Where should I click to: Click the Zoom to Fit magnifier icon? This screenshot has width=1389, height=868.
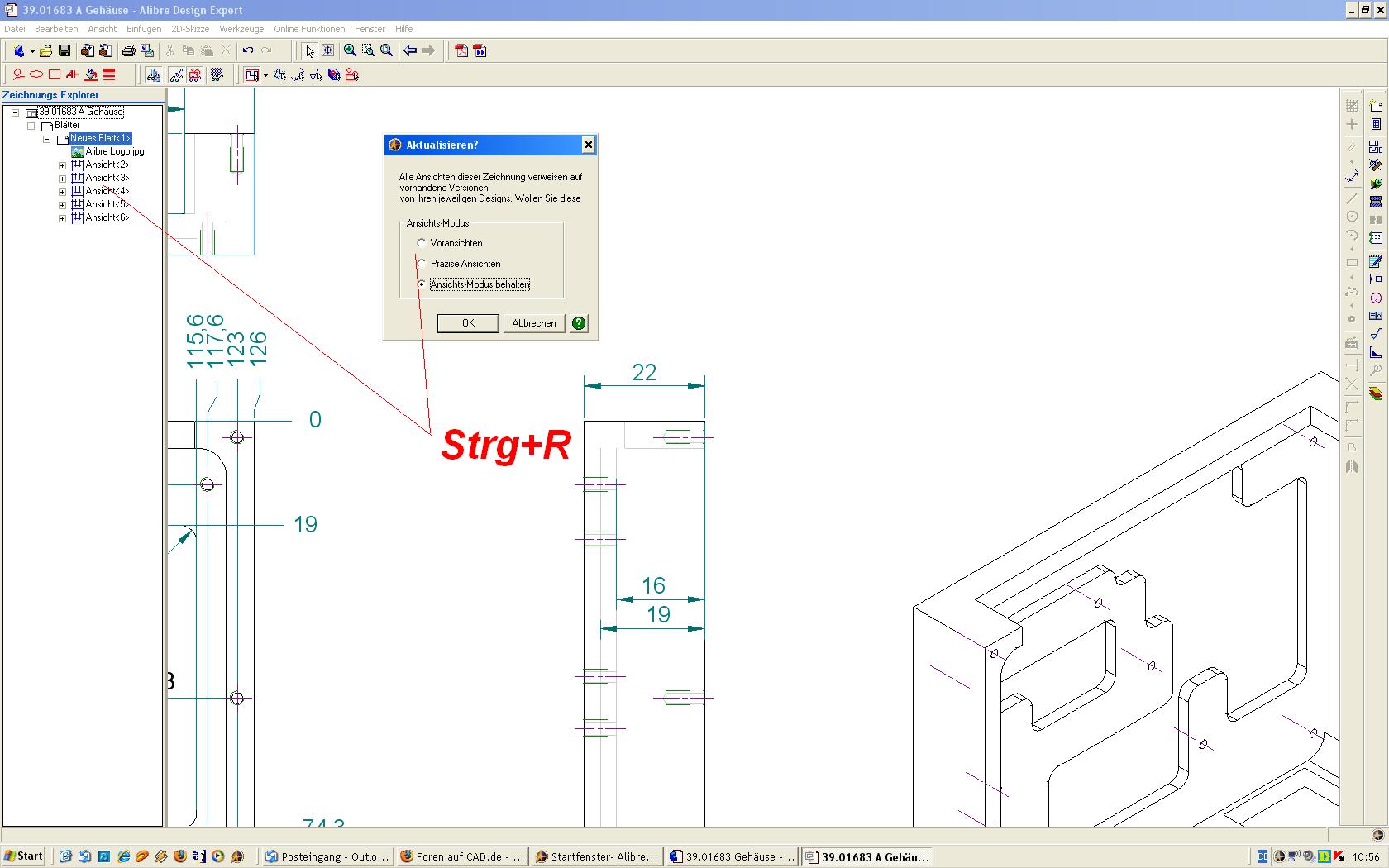(386, 50)
